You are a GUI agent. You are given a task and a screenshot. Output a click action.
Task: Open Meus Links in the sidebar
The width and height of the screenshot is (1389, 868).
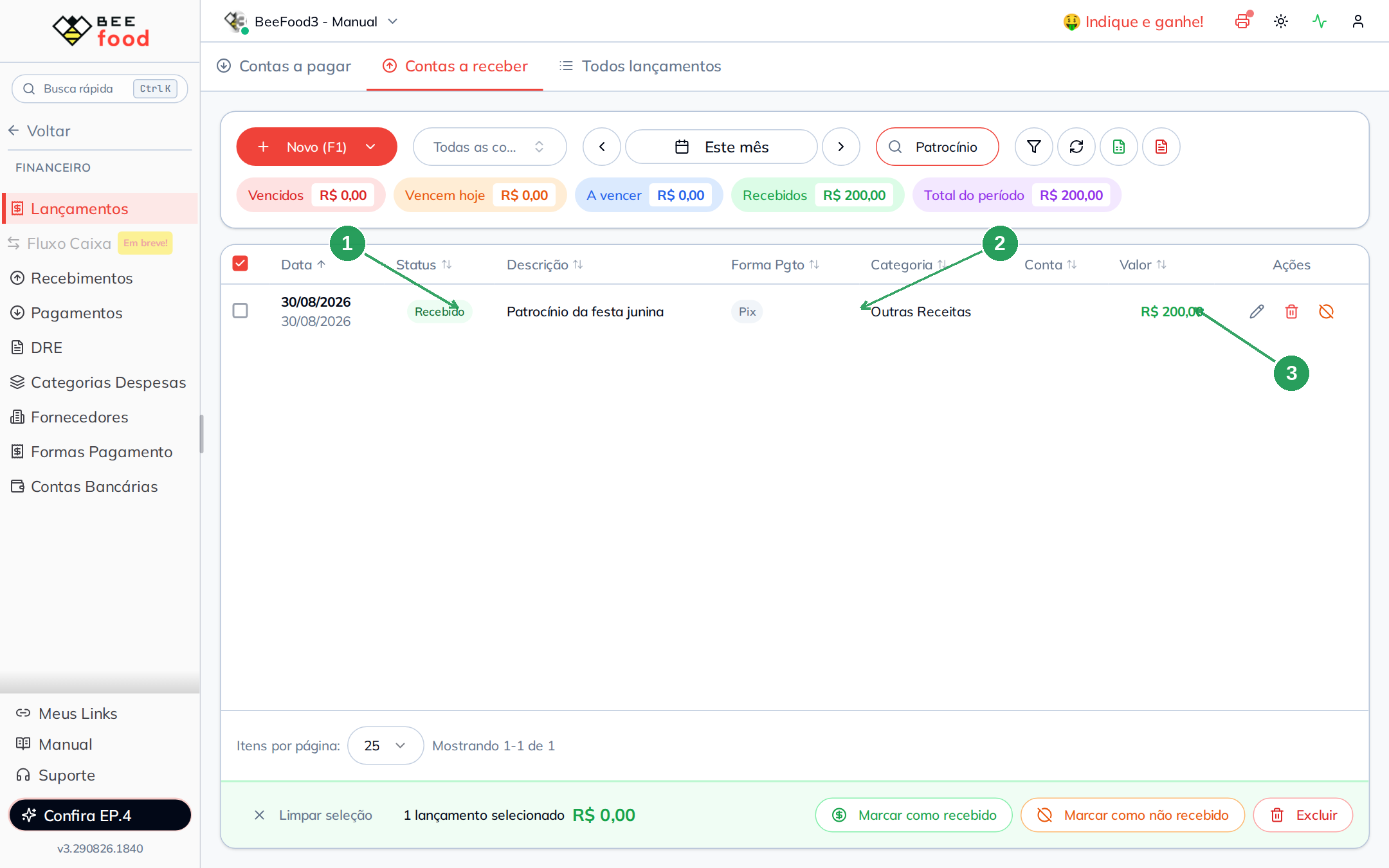(x=67, y=714)
